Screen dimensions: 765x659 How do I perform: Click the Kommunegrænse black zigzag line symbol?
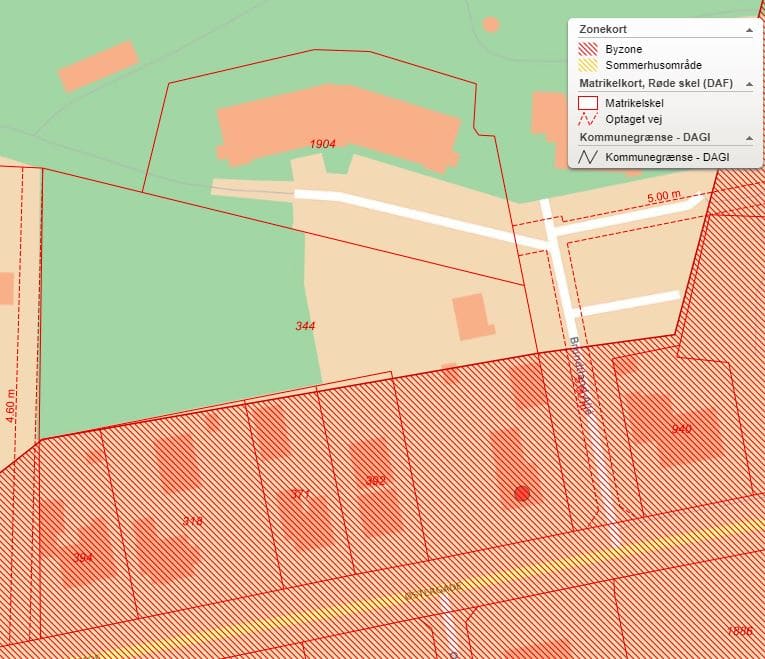[x=588, y=157]
